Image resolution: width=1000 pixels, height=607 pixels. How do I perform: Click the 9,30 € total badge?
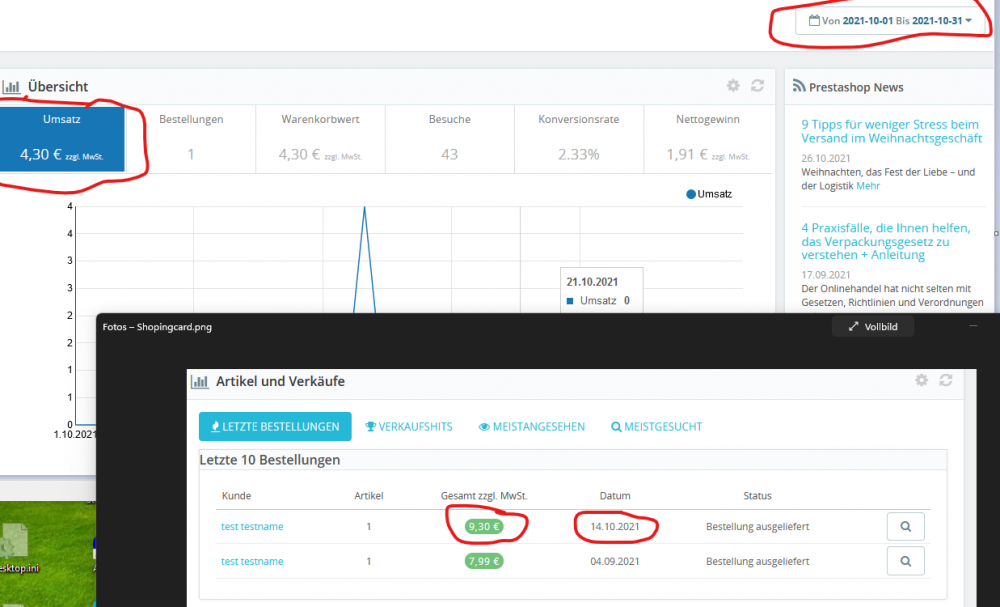[484, 527]
